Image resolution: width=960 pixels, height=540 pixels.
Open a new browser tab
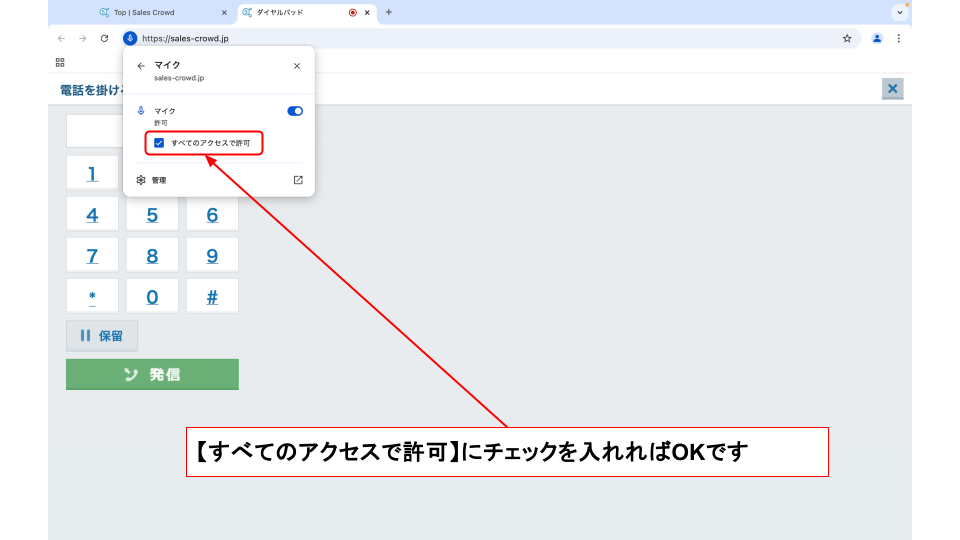389,12
